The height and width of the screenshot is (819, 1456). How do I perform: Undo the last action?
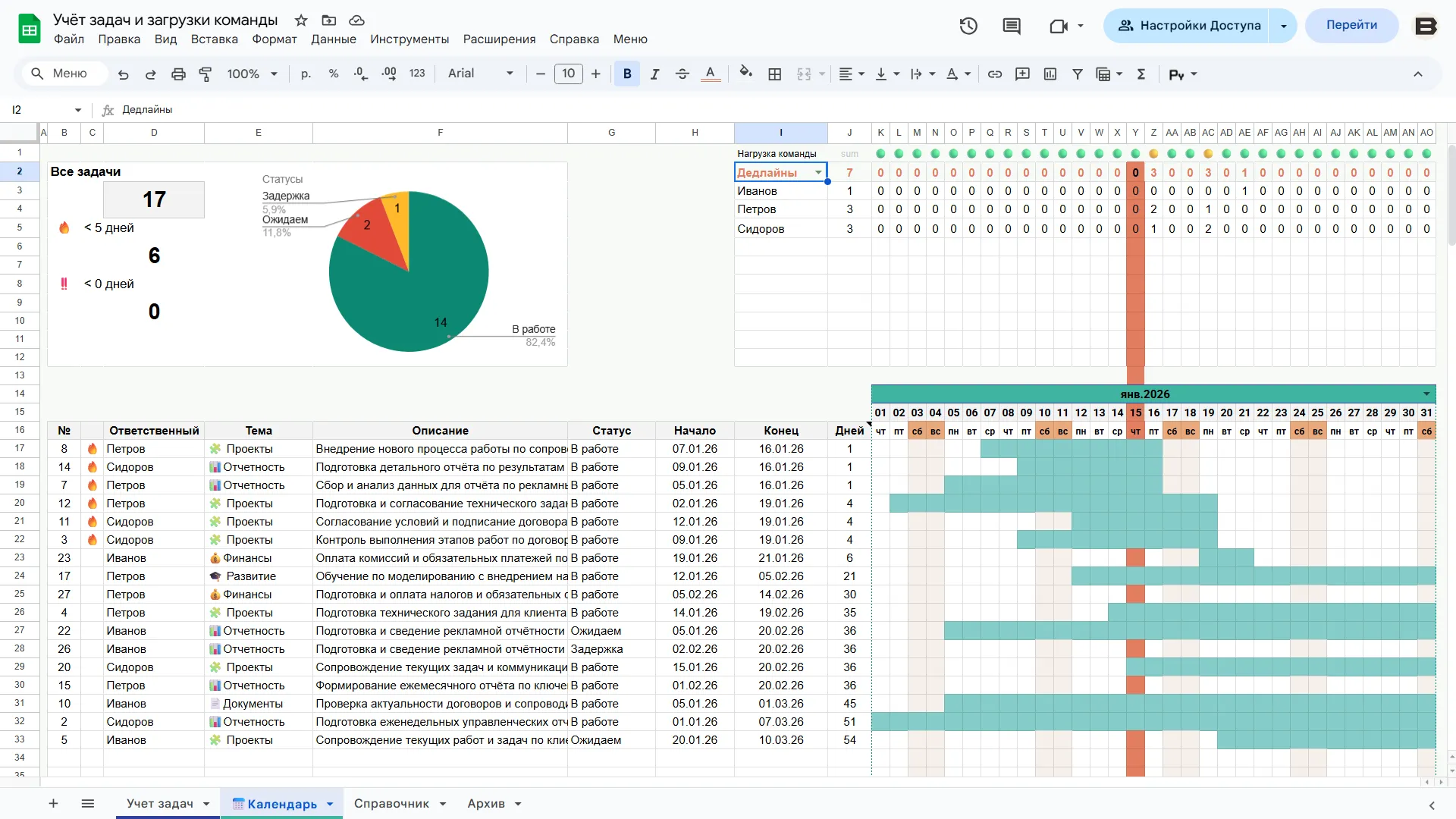click(x=124, y=74)
